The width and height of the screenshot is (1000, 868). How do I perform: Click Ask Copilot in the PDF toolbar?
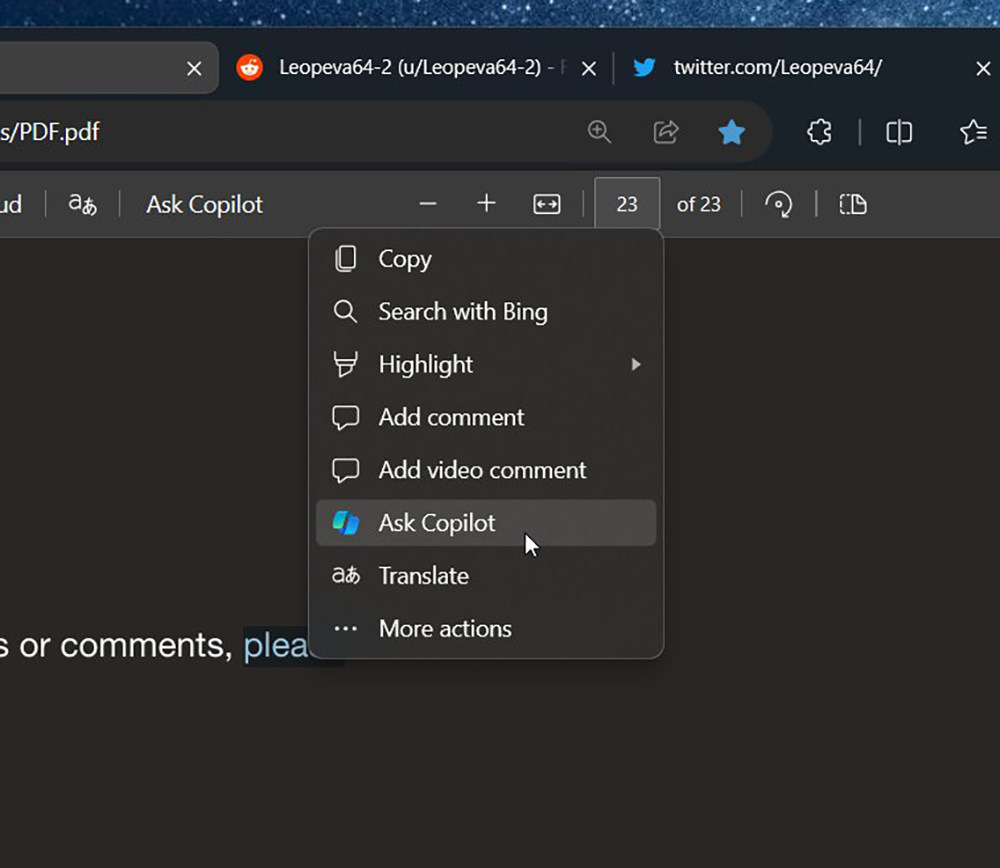pos(204,204)
